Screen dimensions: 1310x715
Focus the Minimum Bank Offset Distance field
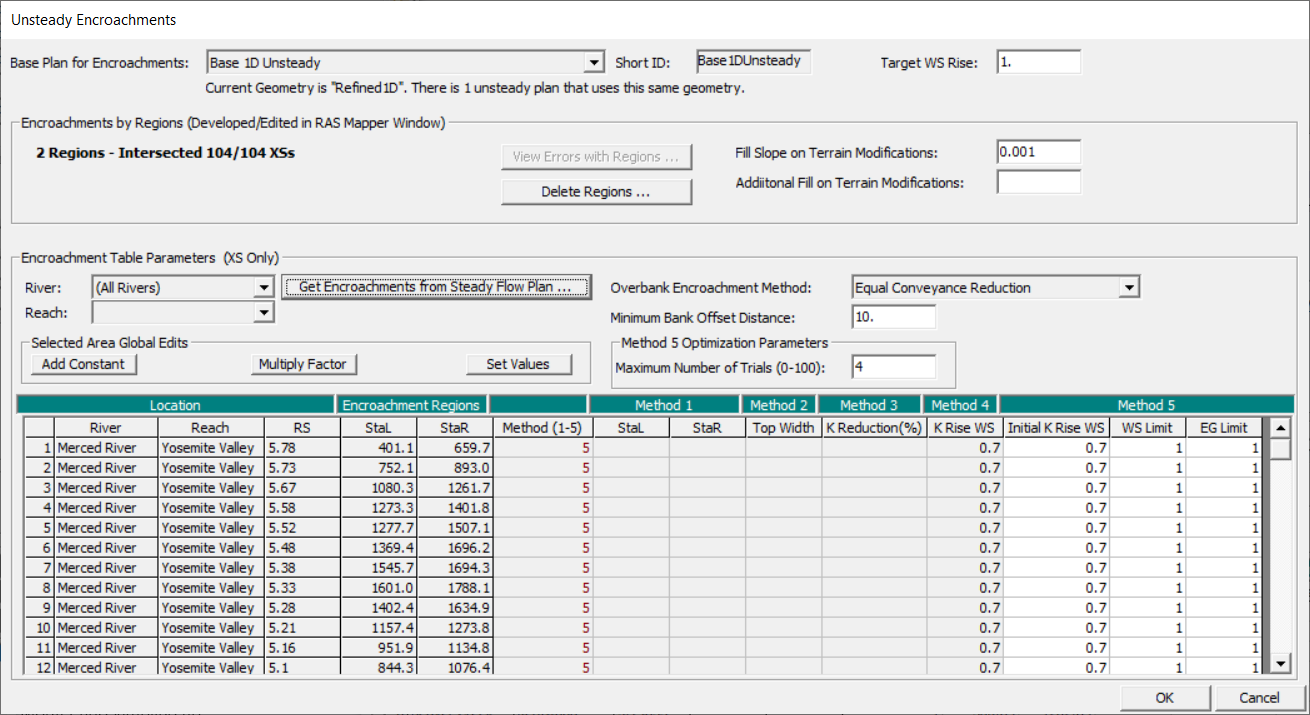tap(893, 317)
